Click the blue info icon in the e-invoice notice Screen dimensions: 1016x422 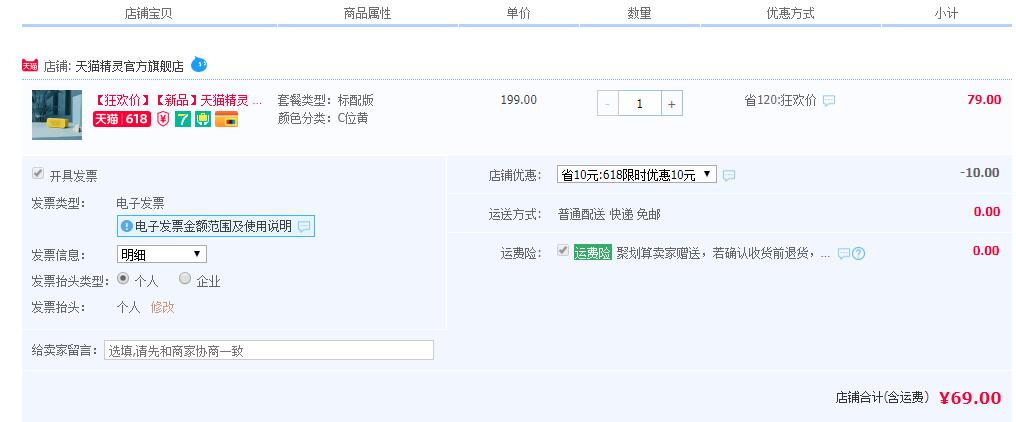click(127, 226)
